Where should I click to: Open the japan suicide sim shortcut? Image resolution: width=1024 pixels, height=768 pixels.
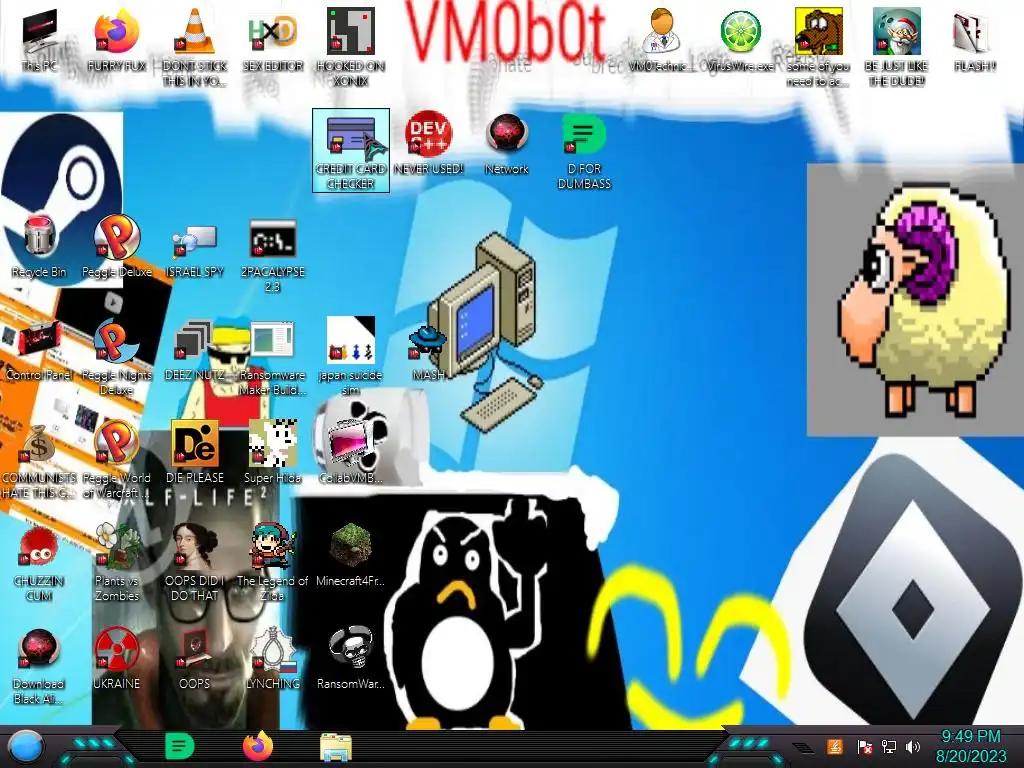[x=351, y=357]
